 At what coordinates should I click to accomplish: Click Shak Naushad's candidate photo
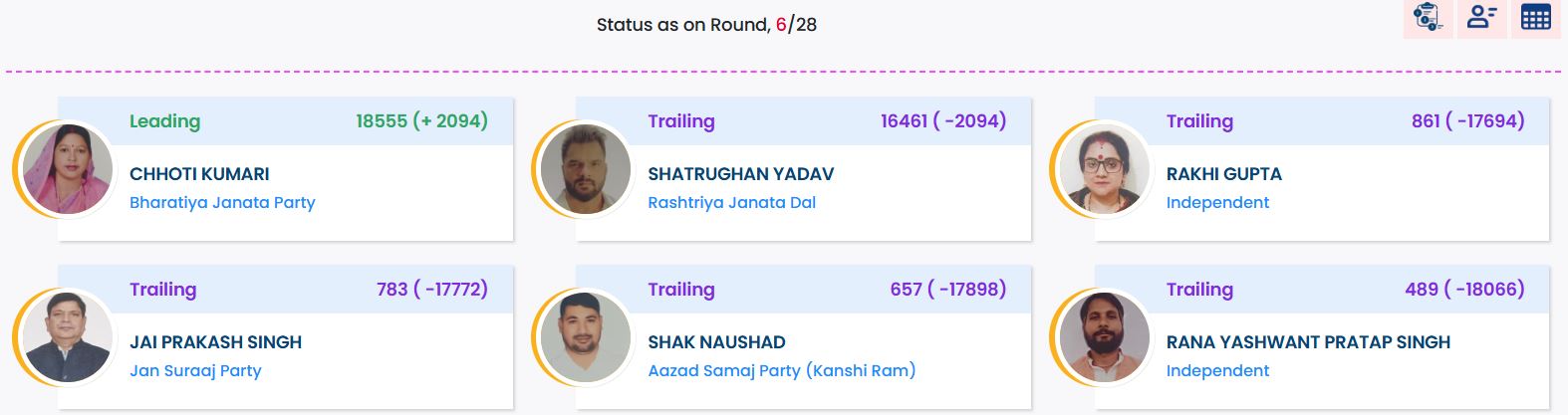[586, 337]
